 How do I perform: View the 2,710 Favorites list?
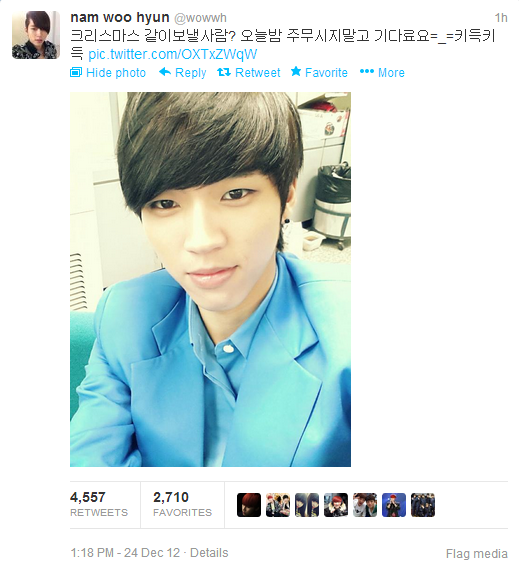pyautogui.click(x=182, y=505)
